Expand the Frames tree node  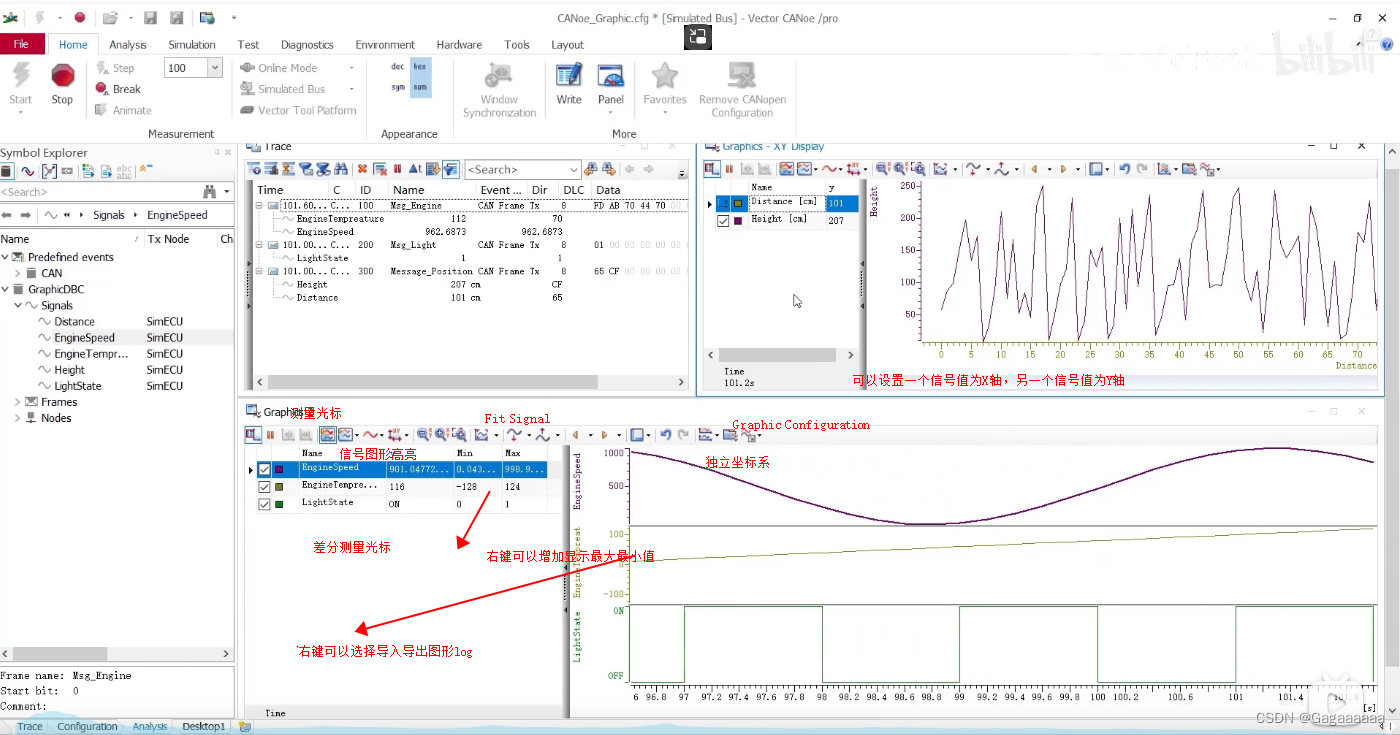[x=17, y=402]
